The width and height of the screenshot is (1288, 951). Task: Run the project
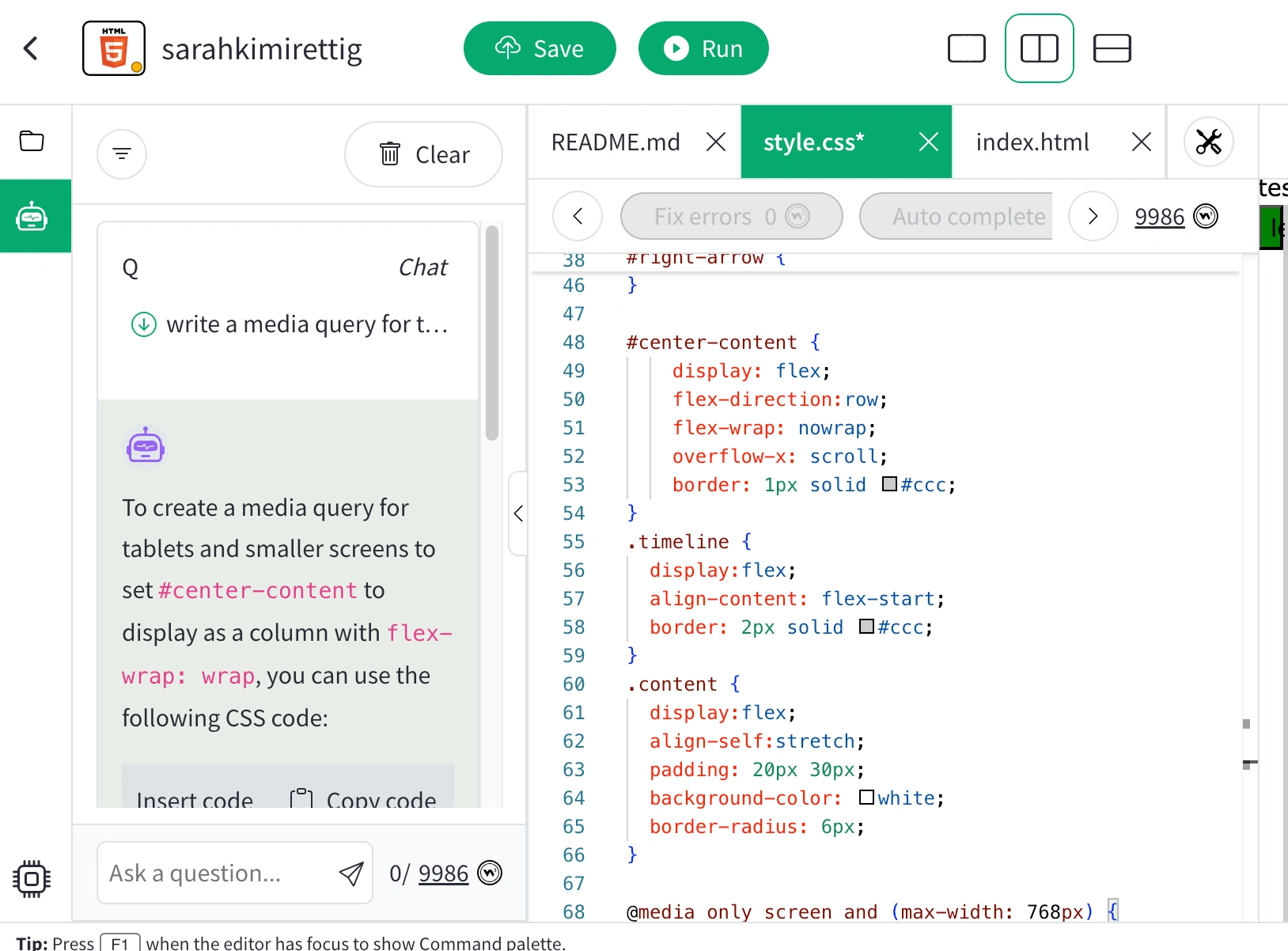703,48
